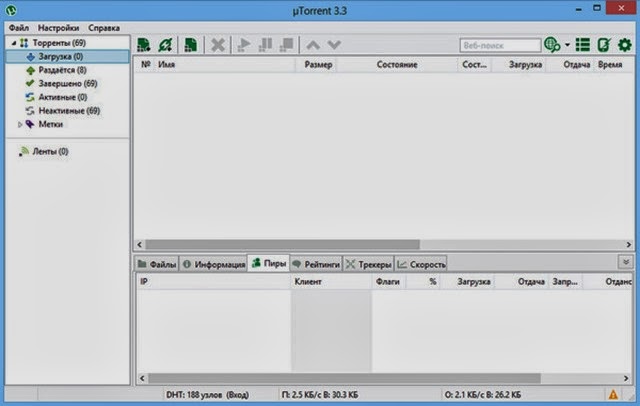Click DHT: 188 узлов status text

pos(207,395)
